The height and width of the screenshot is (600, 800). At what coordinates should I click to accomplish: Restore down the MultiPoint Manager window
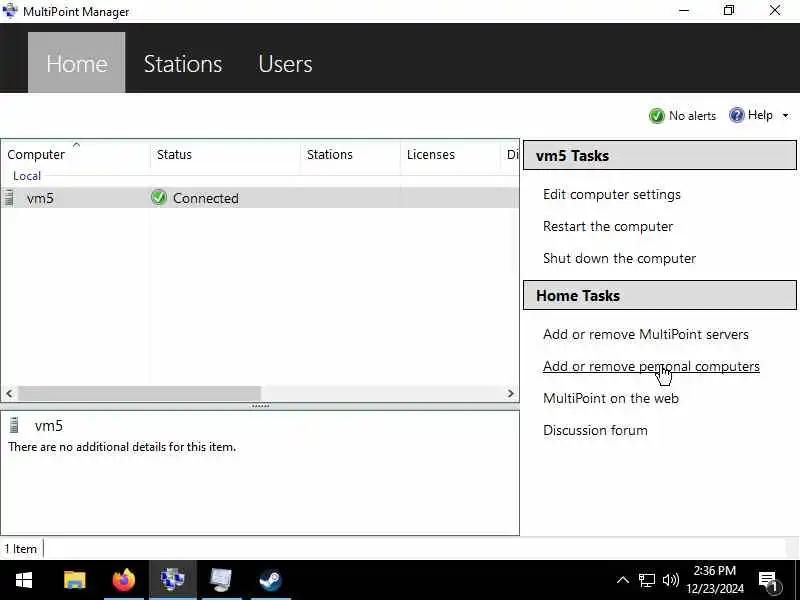point(729,10)
